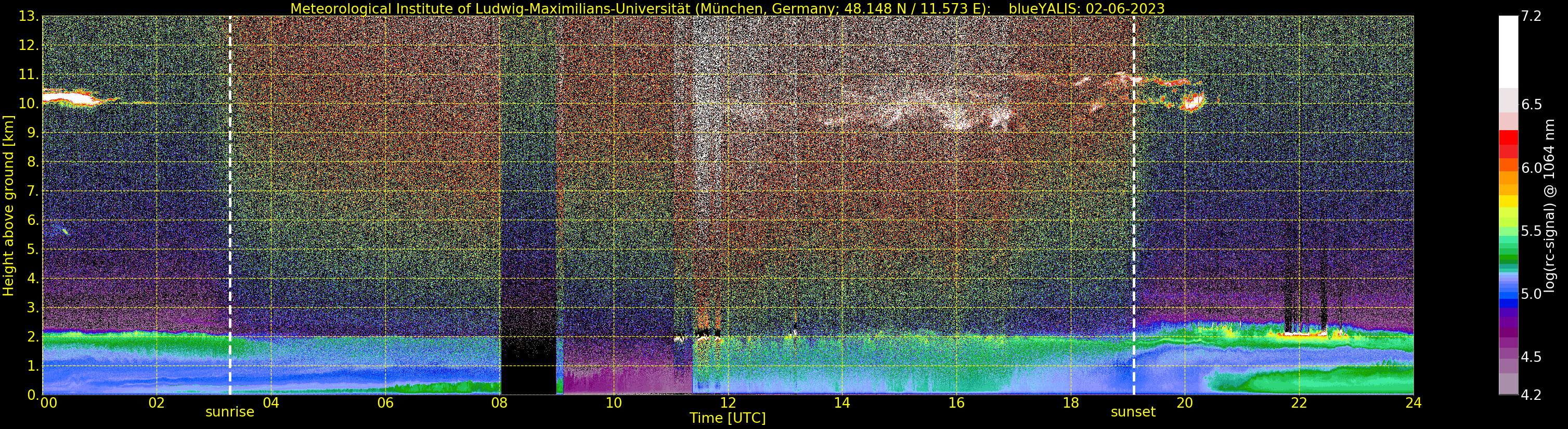Pick the white band at the colorbar top
The width and height of the screenshot is (1568, 429).
1508,52
